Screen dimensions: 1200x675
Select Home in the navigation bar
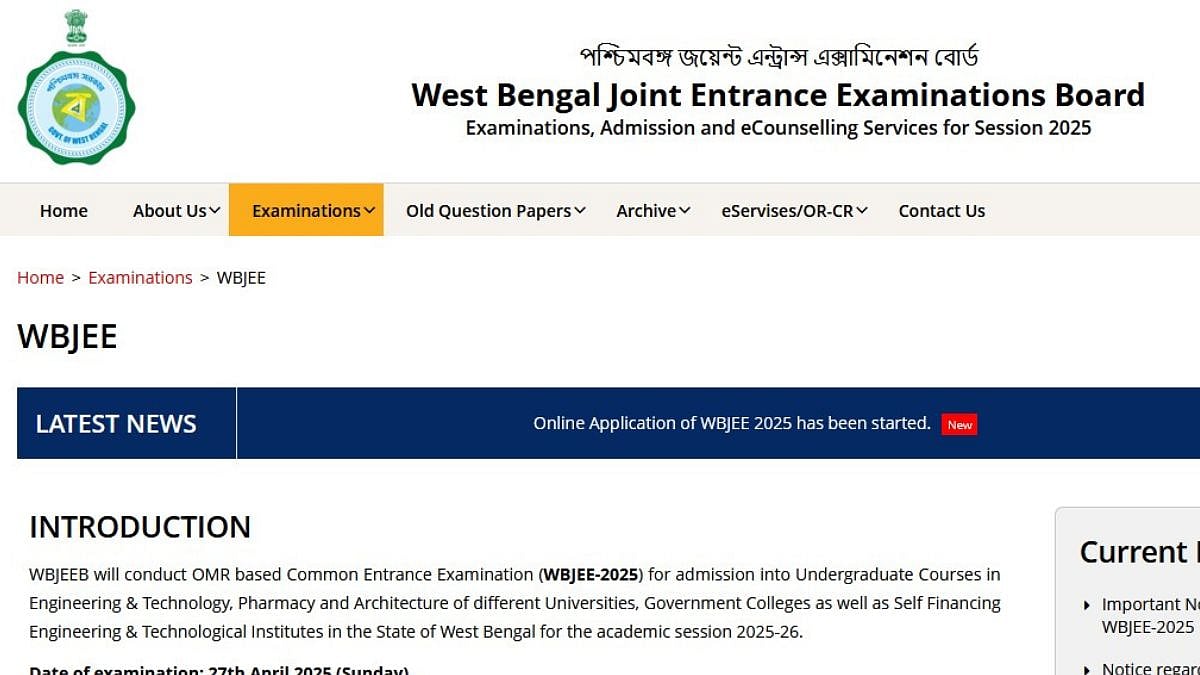(63, 210)
